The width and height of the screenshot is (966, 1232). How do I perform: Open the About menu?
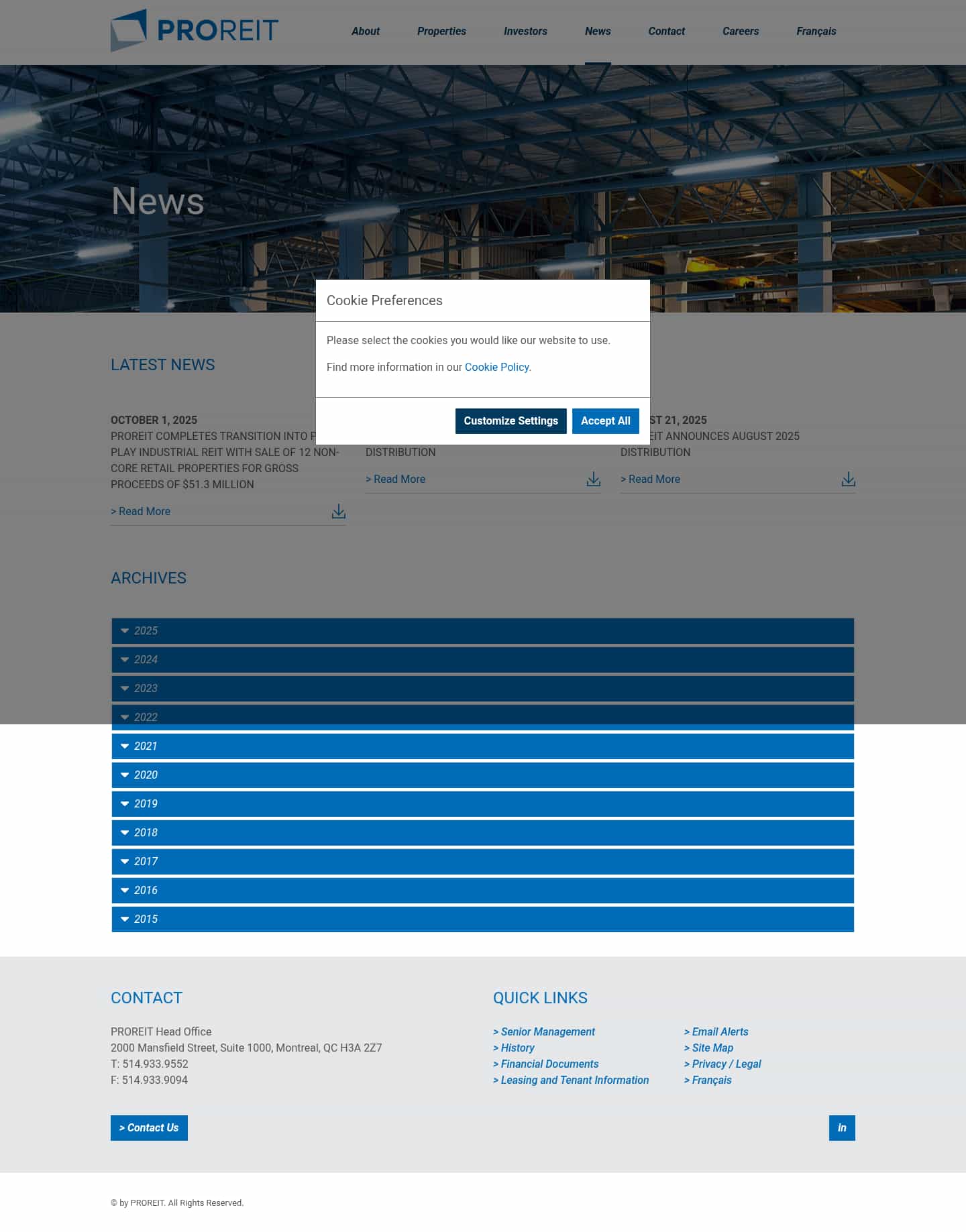click(366, 32)
